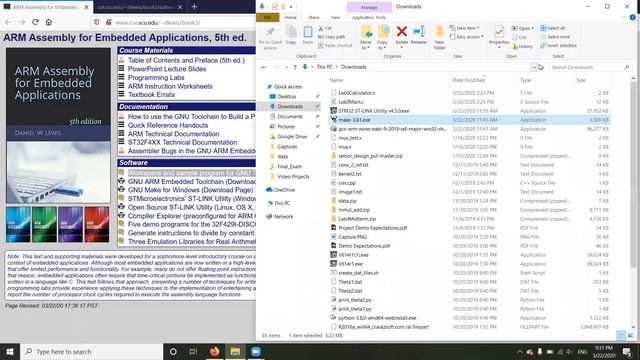Click Select all in ribbon
The width and height of the screenshot is (640, 360).
(x=553, y=28)
